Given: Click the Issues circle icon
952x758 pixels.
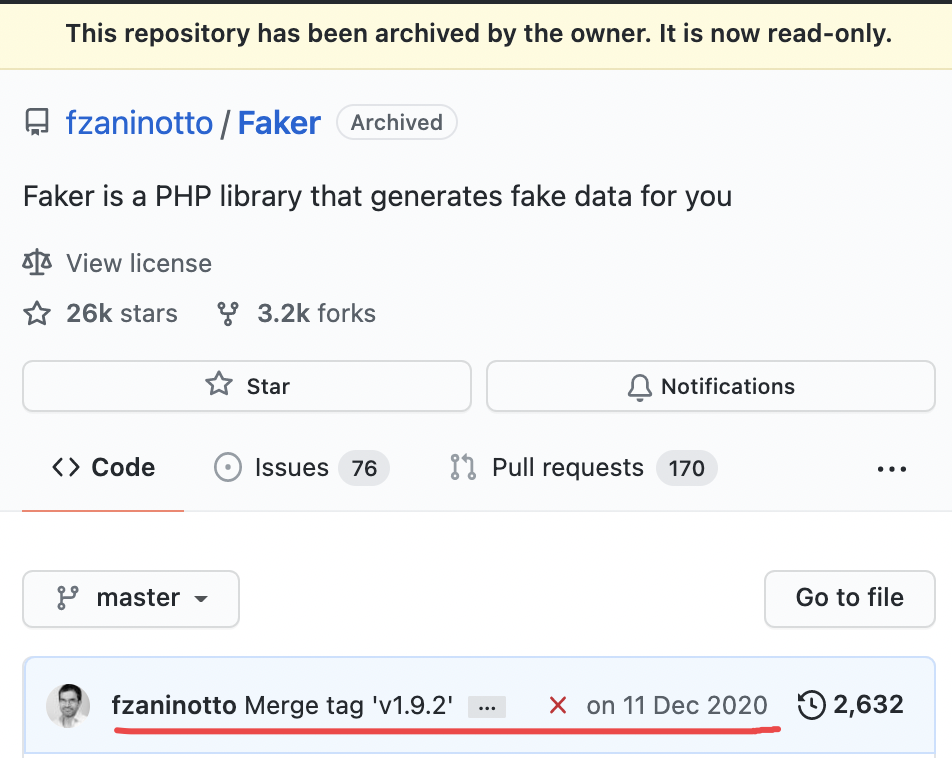Looking at the screenshot, I should point(228,468).
